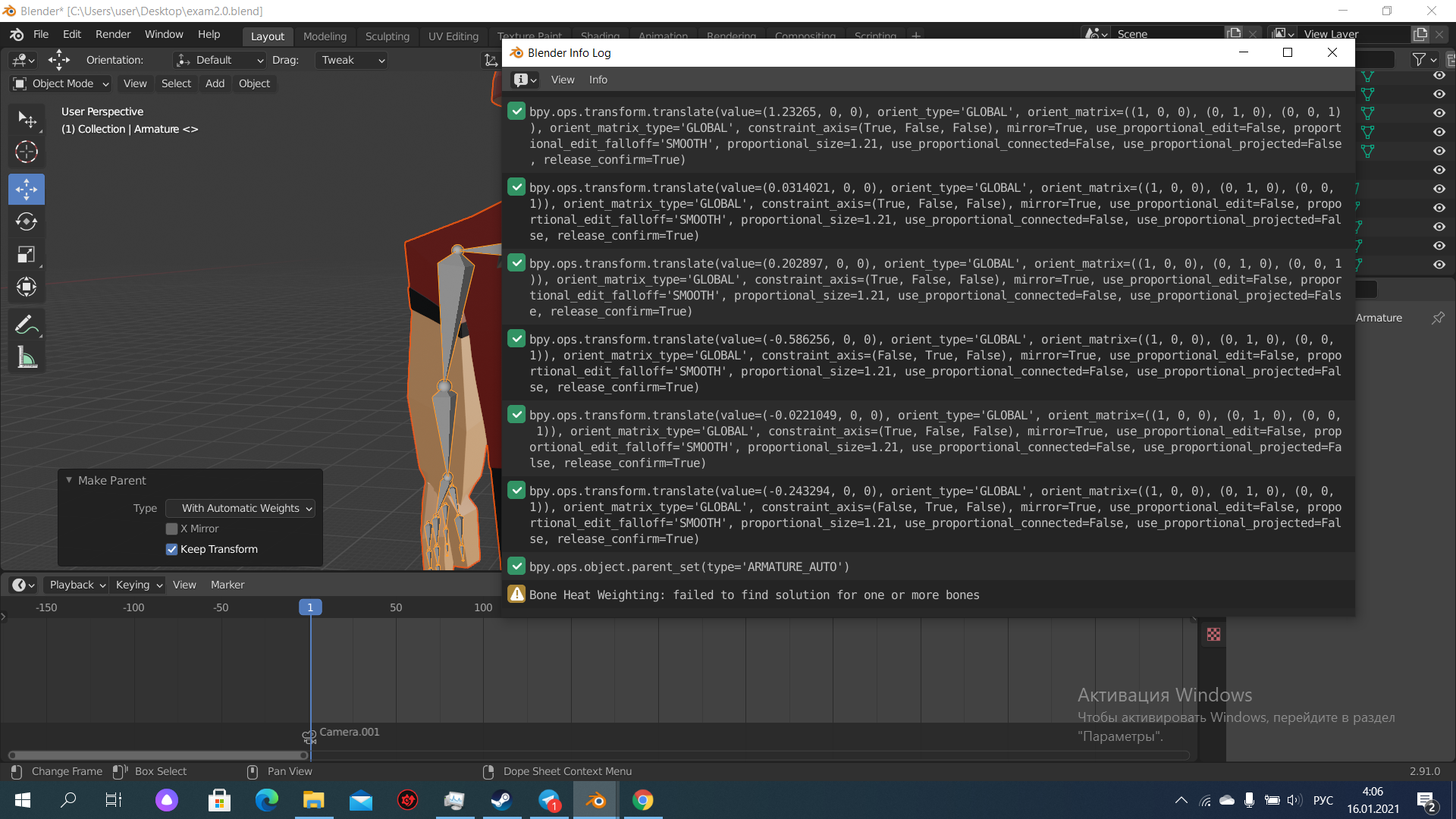1456x819 pixels.
Task: Open the Add menu in viewport header
Action: point(215,83)
